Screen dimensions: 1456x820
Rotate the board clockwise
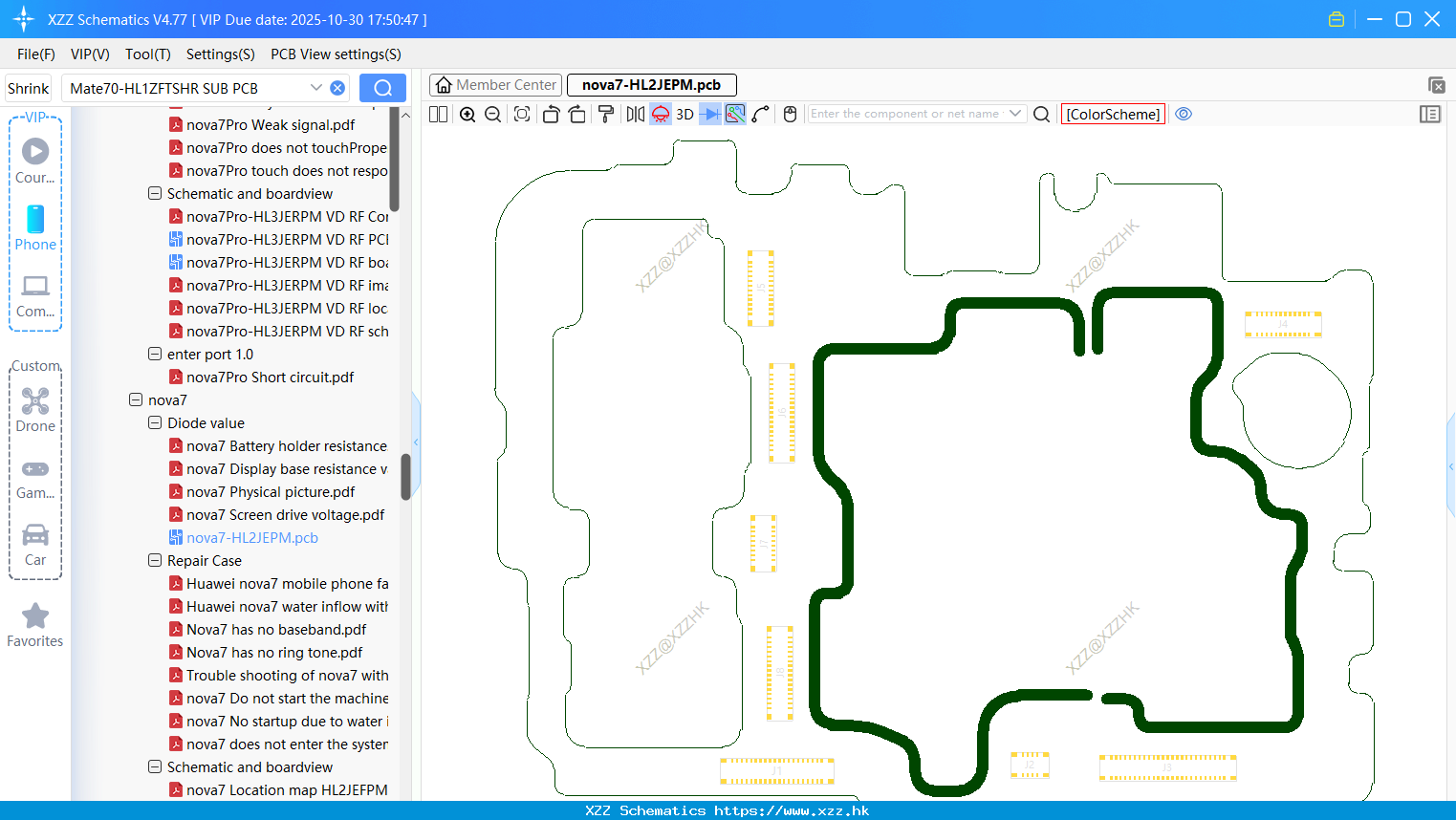pos(576,114)
